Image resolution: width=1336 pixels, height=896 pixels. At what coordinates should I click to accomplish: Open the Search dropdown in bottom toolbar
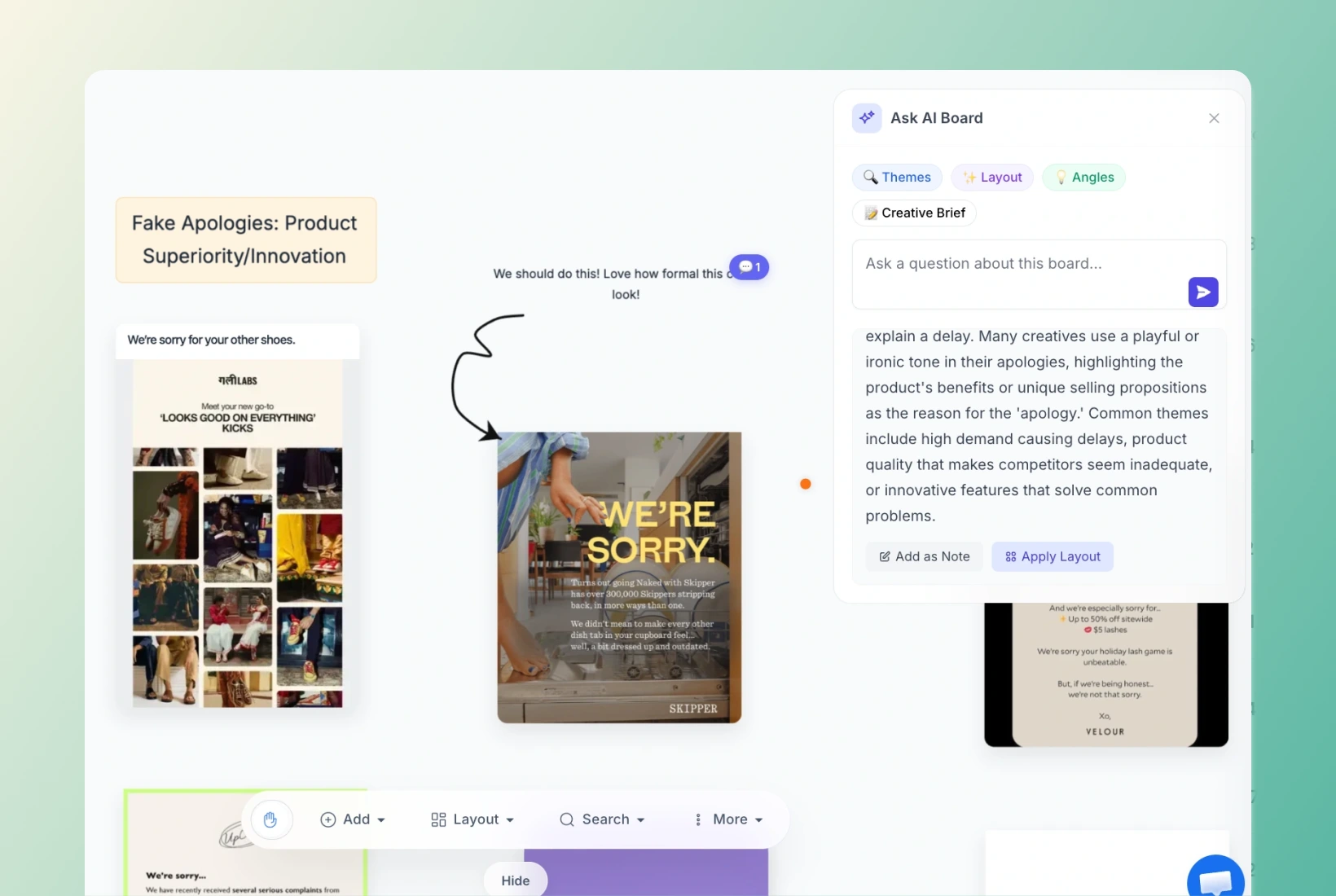[601, 819]
